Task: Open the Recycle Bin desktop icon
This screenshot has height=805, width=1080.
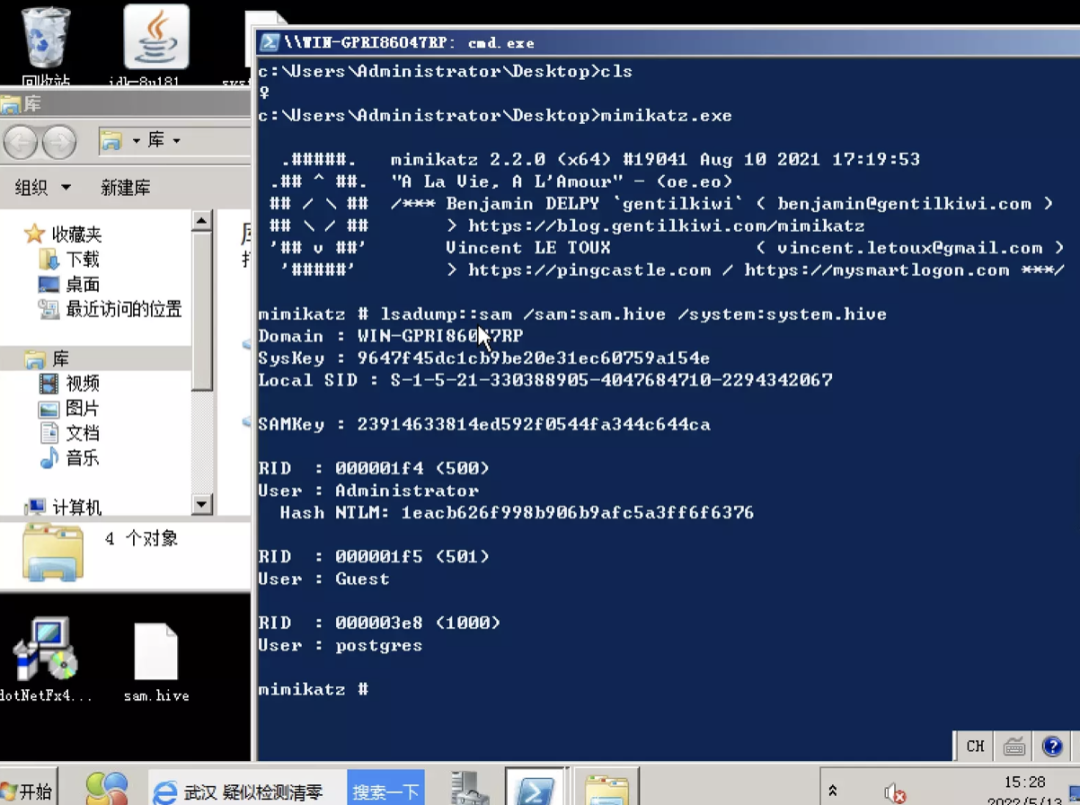Action: 45,45
